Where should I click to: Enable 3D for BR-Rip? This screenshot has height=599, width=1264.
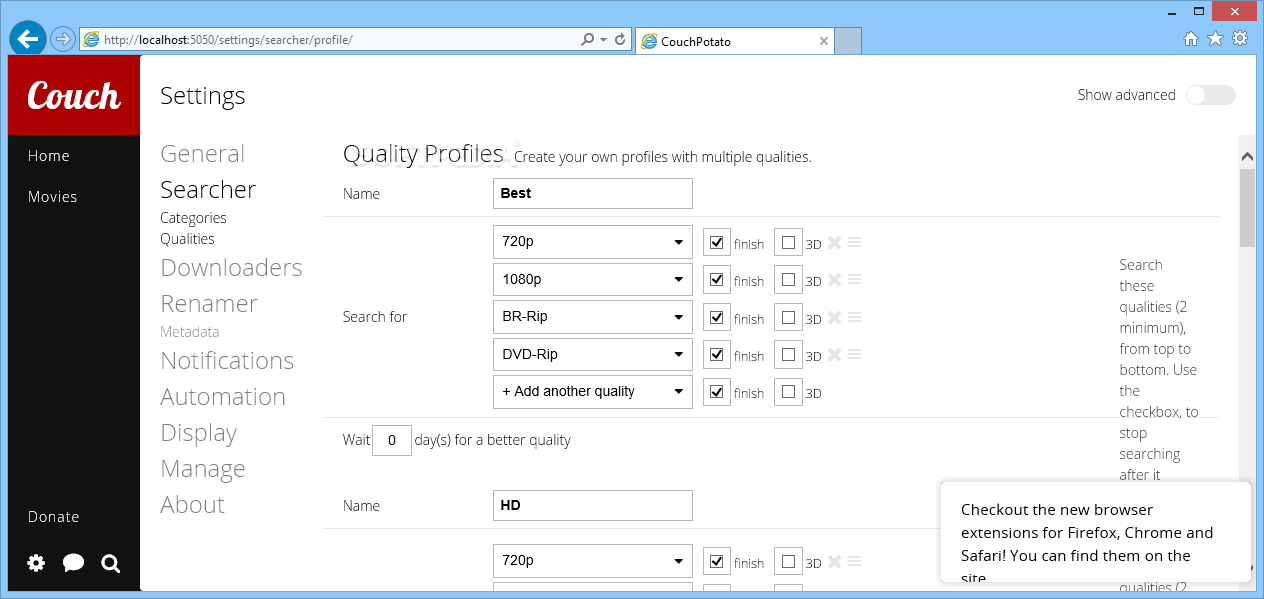tap(788, 317)
